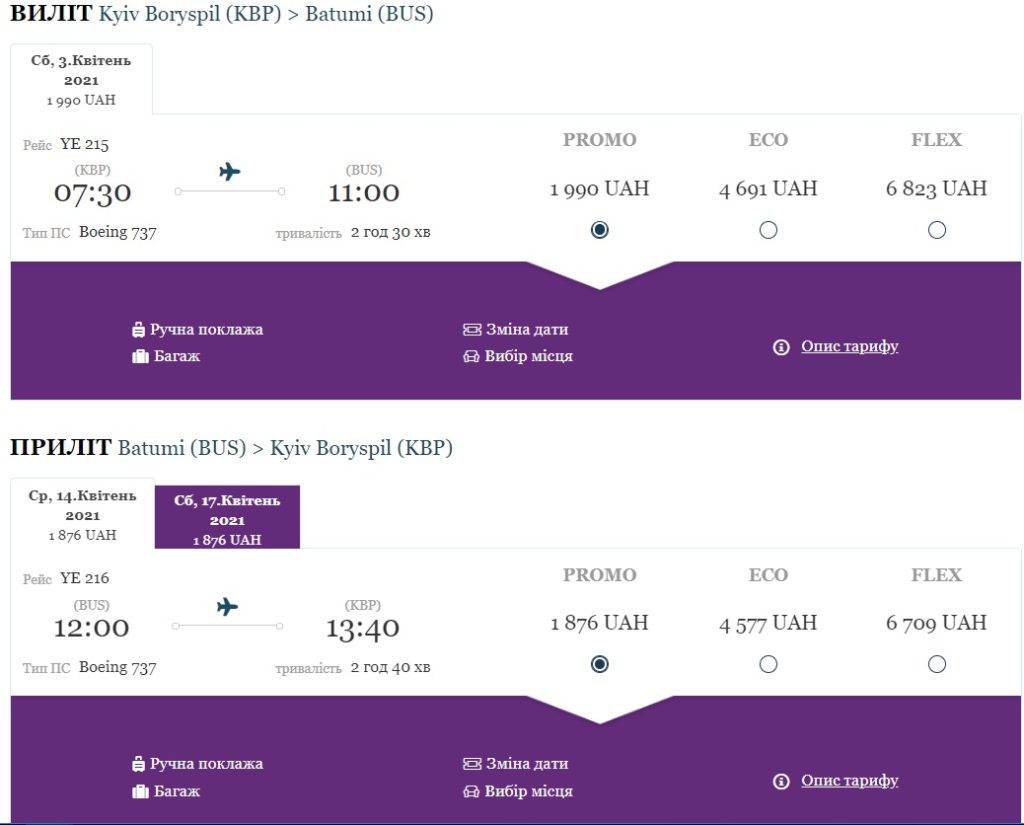This screenshot has height=825, width=1024.
Task: Select ECO fare 4 691 UAH radio button
Action: [768, 230]
